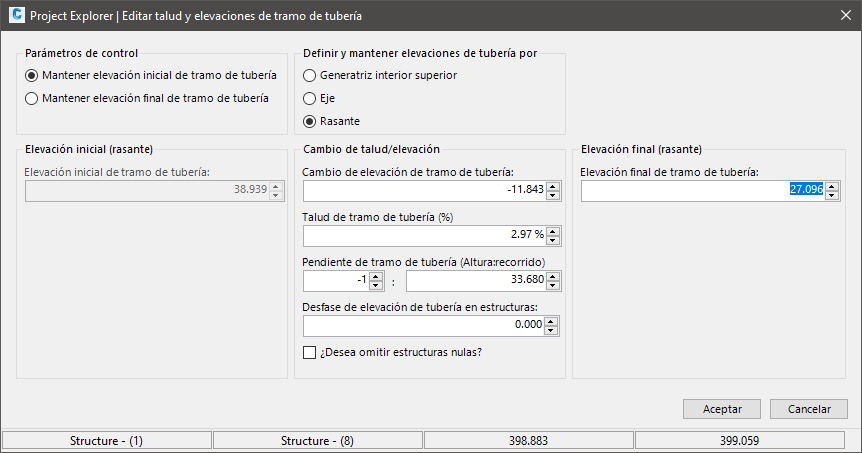862x453 pixels.
Task: Click the Cancelar button
Action: pos(810,409)
